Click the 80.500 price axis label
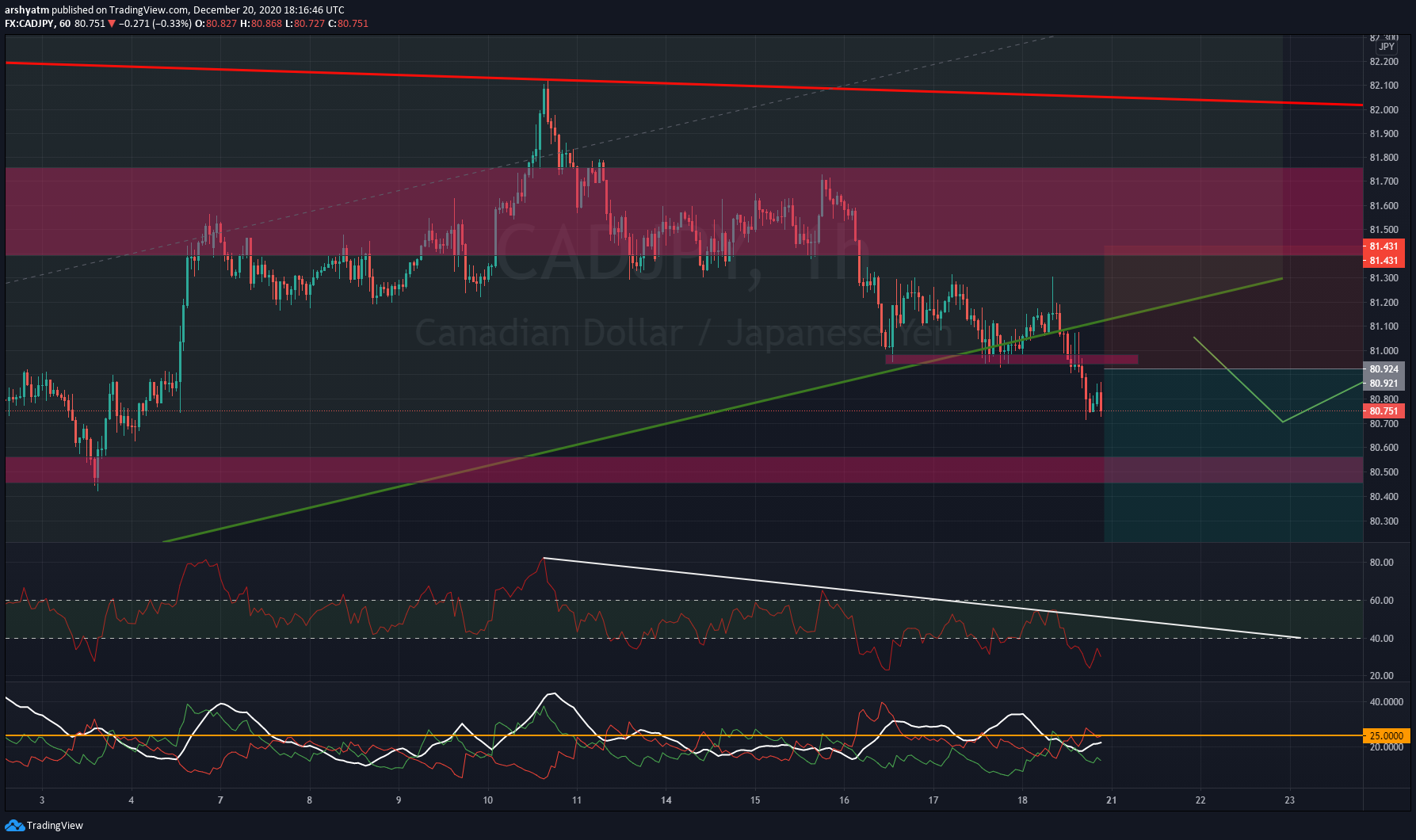 pos(1384,472)
